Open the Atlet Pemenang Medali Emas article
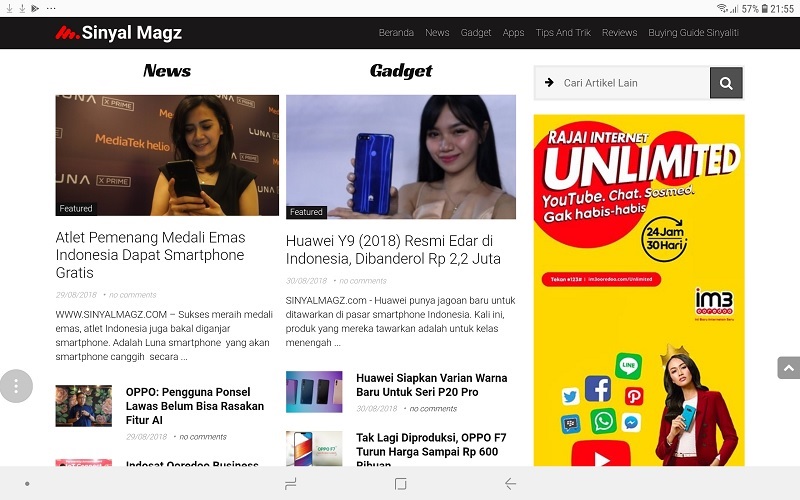This screenshot has width=800, height=500. 151,255
